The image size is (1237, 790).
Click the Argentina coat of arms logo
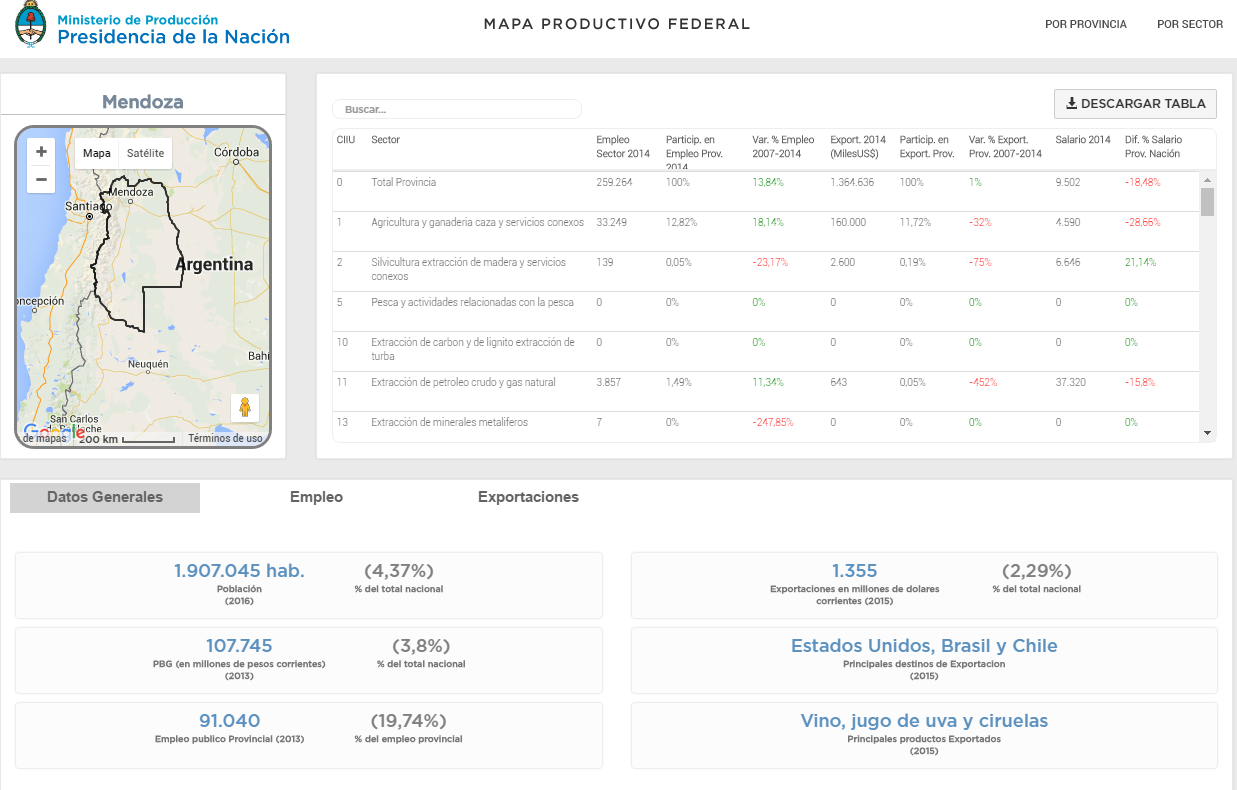(x=32, y=27)
